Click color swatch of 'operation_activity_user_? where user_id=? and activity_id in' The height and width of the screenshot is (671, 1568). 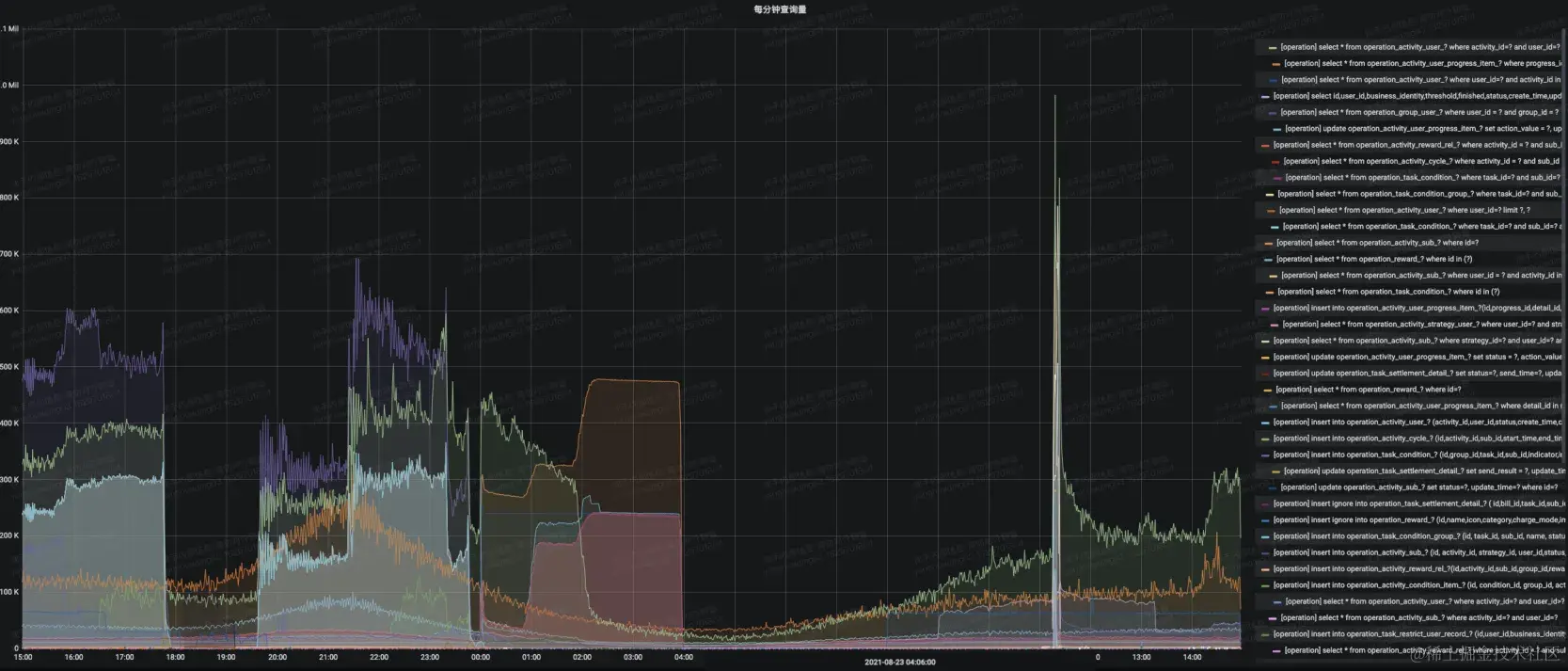pos(1273,80)
